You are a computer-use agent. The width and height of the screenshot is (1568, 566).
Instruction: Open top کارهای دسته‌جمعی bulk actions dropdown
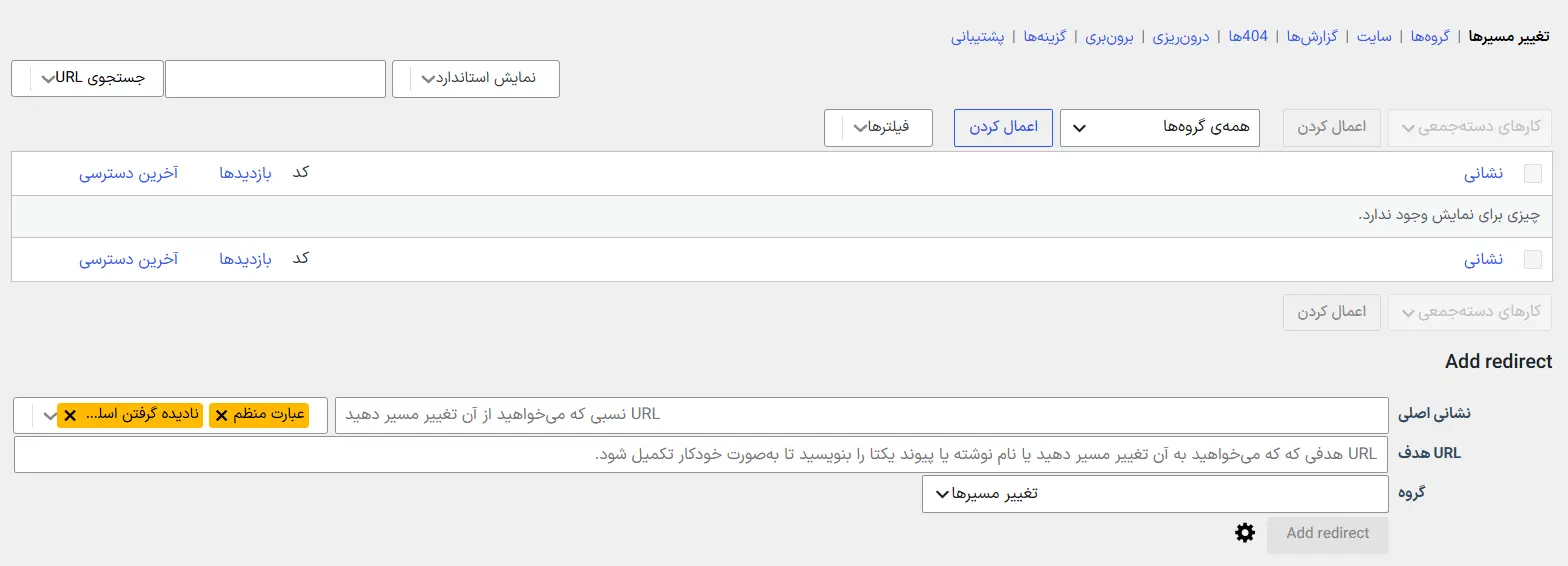[1470, 128]
